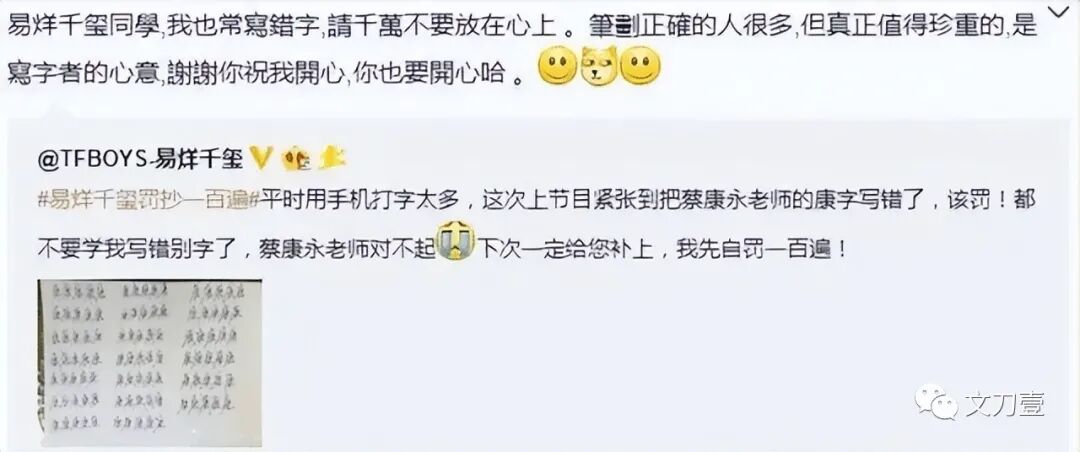The width and height of the screenshot is (1080, 452).
Task: Click the last gold badge beside the username
Action: [x=331, y=158]
